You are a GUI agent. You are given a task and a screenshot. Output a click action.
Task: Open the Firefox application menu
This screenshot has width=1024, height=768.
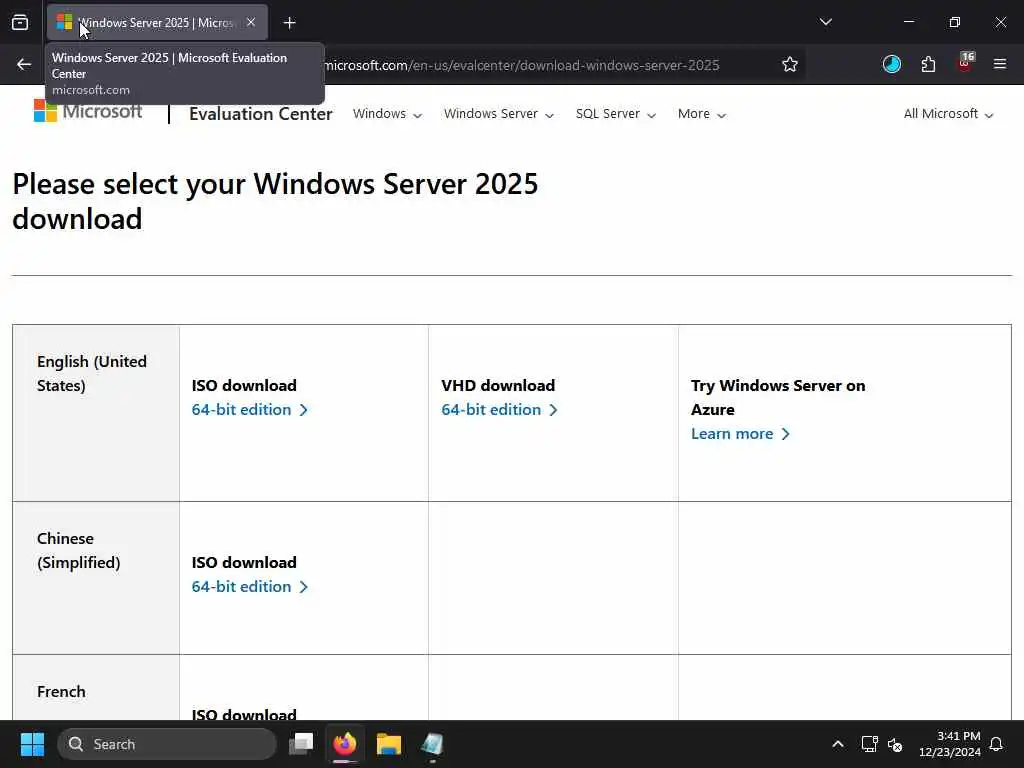[x=1000, y=64]
